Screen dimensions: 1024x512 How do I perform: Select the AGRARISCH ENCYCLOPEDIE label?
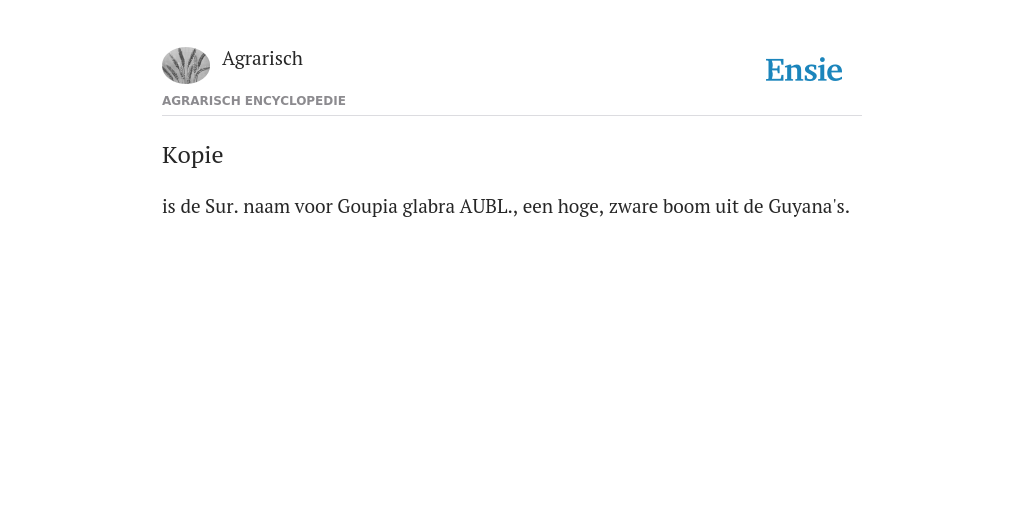[x=254, y=101]
